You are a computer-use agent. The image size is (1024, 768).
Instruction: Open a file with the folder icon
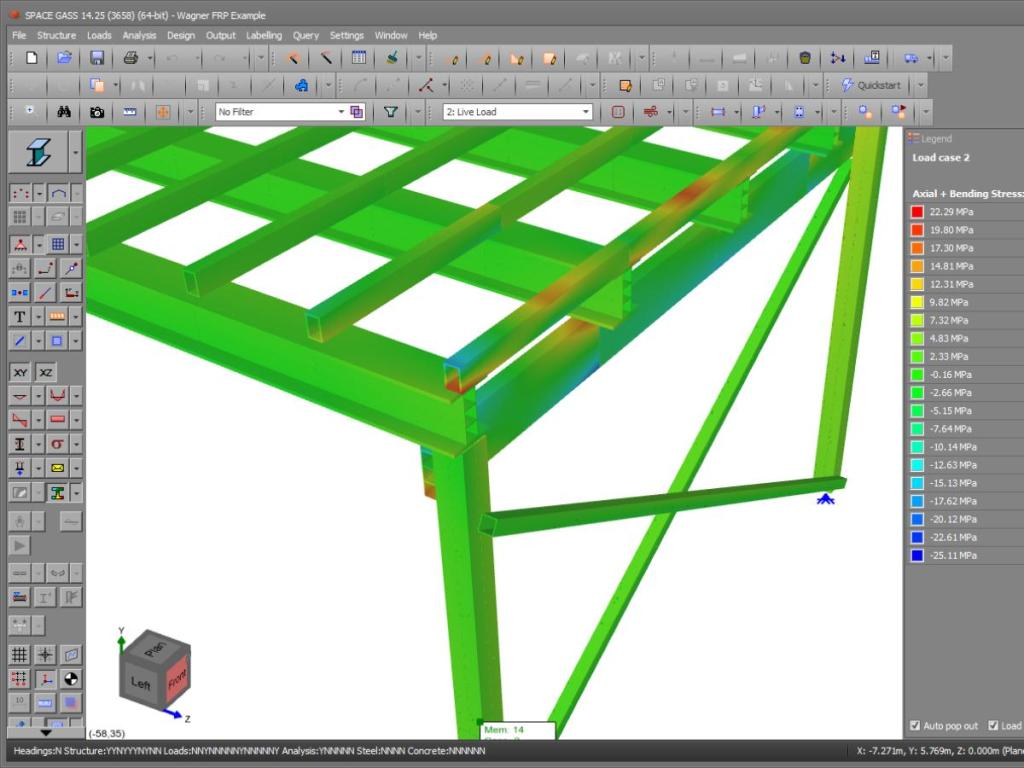point(64,58)
